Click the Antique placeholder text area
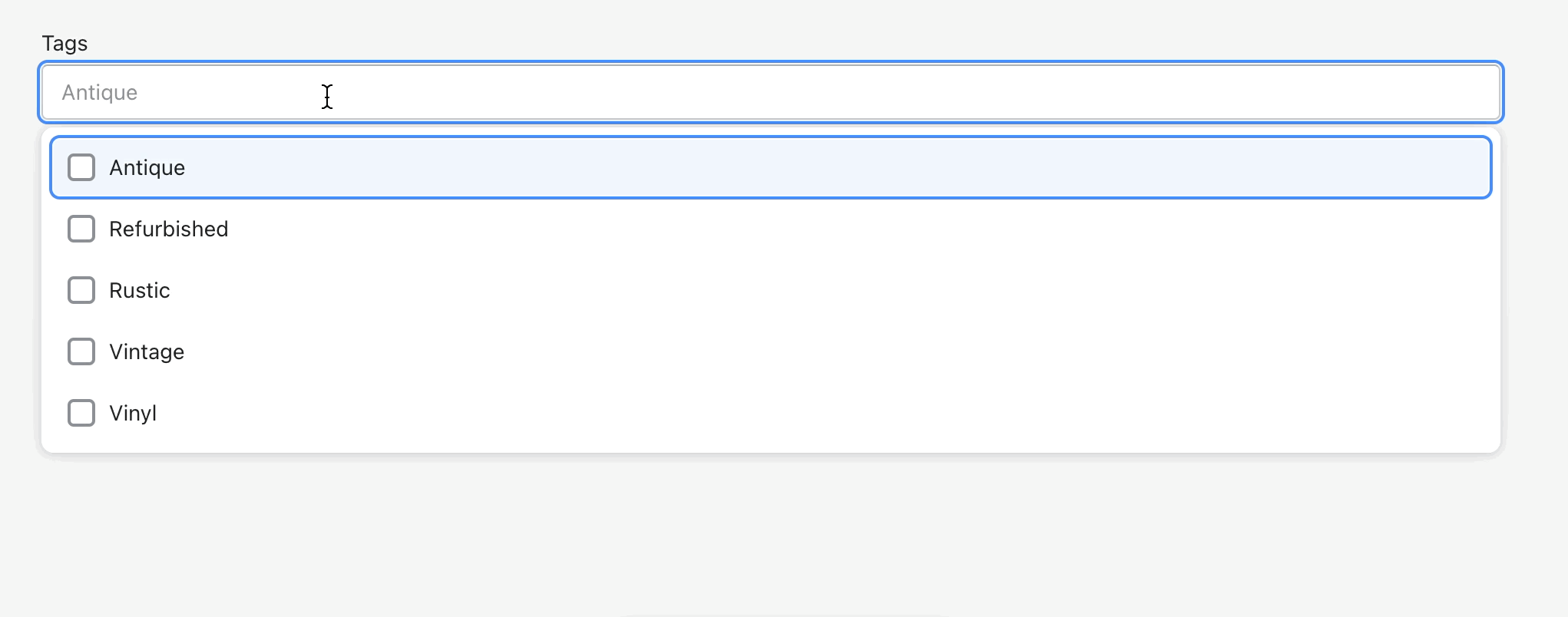 (100, 92)
